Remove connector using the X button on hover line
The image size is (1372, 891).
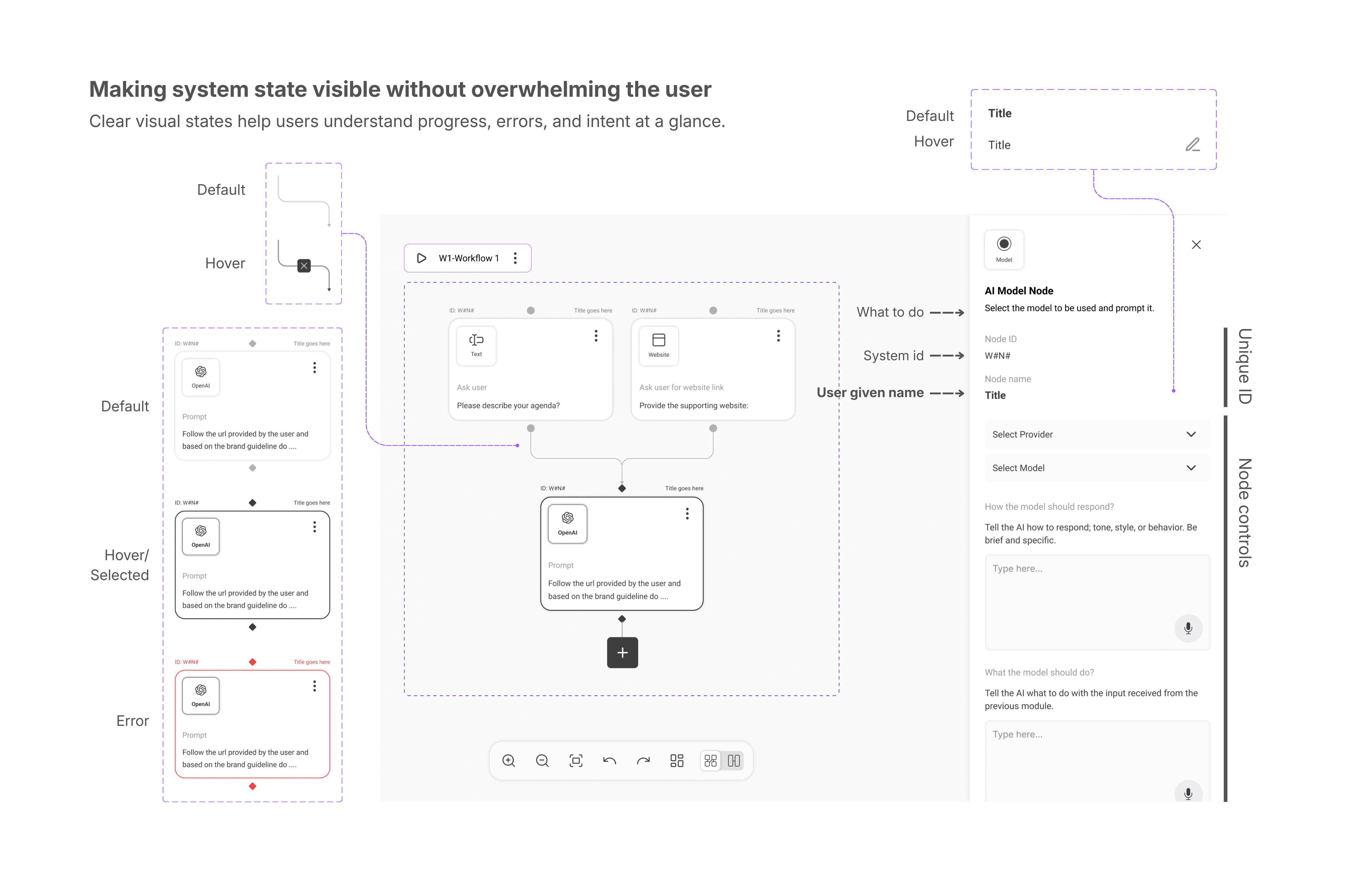(x=304, y=266)
